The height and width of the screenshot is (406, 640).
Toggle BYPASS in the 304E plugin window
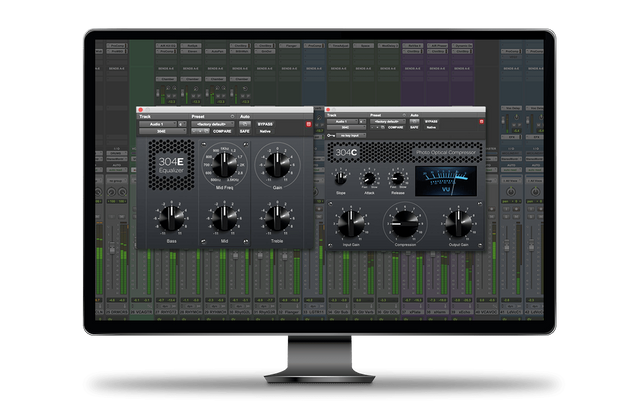265,124
